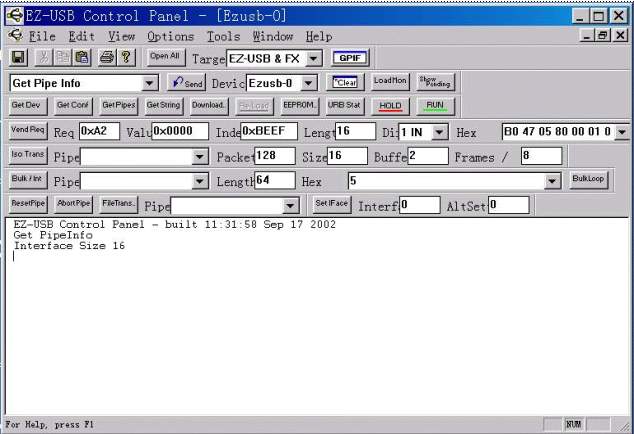Click the Iso Trans button

point(28,156)
